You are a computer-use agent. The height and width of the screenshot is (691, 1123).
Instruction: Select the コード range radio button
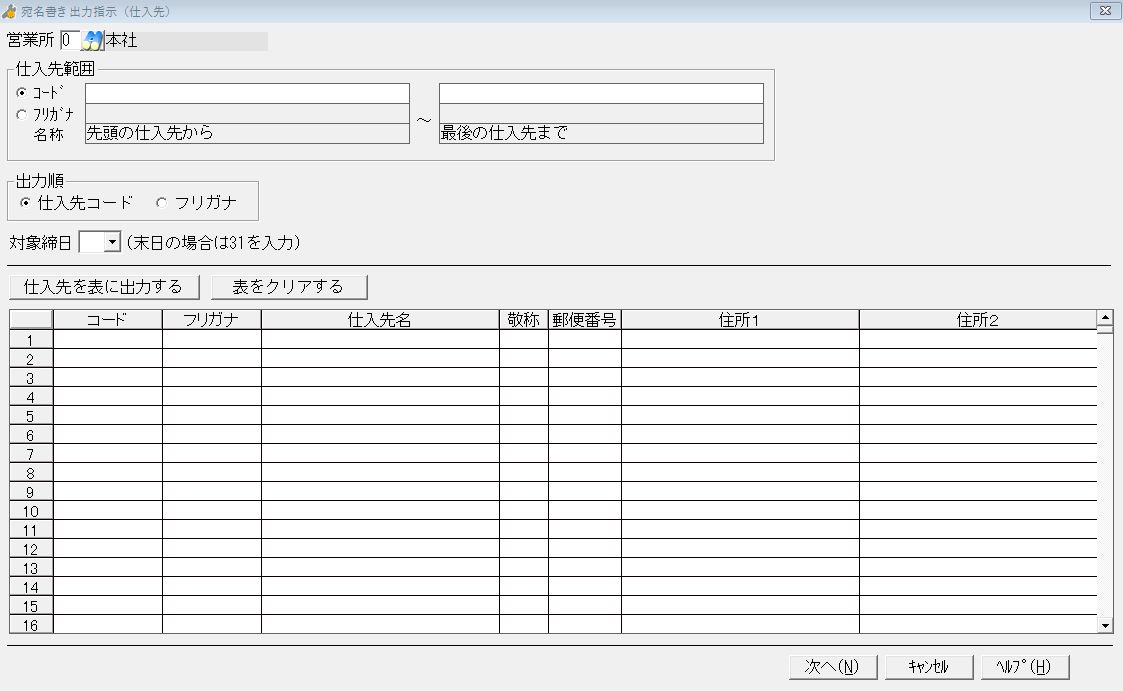pos(22,93)
